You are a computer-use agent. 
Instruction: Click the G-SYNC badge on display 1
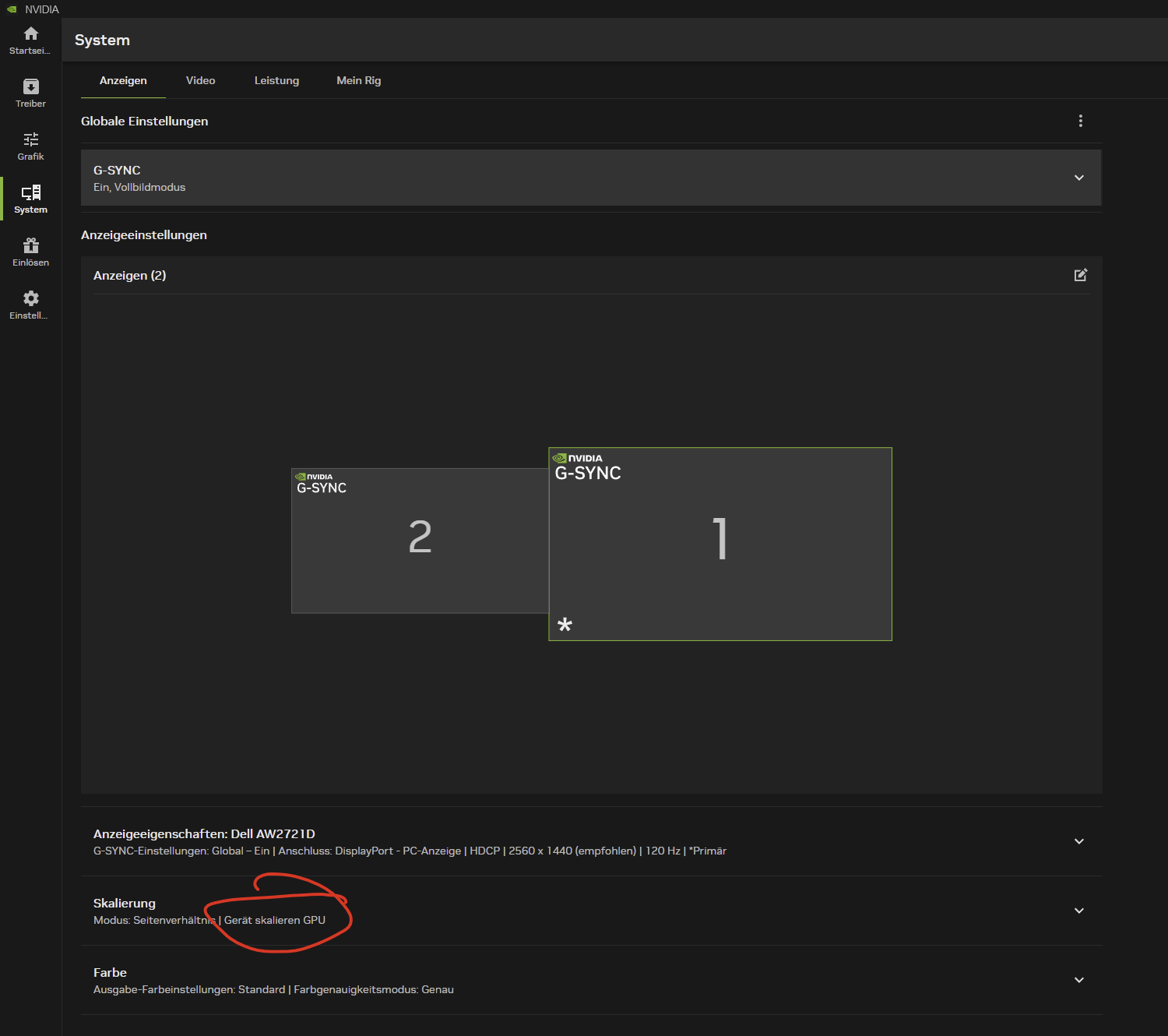pos(588,467)
